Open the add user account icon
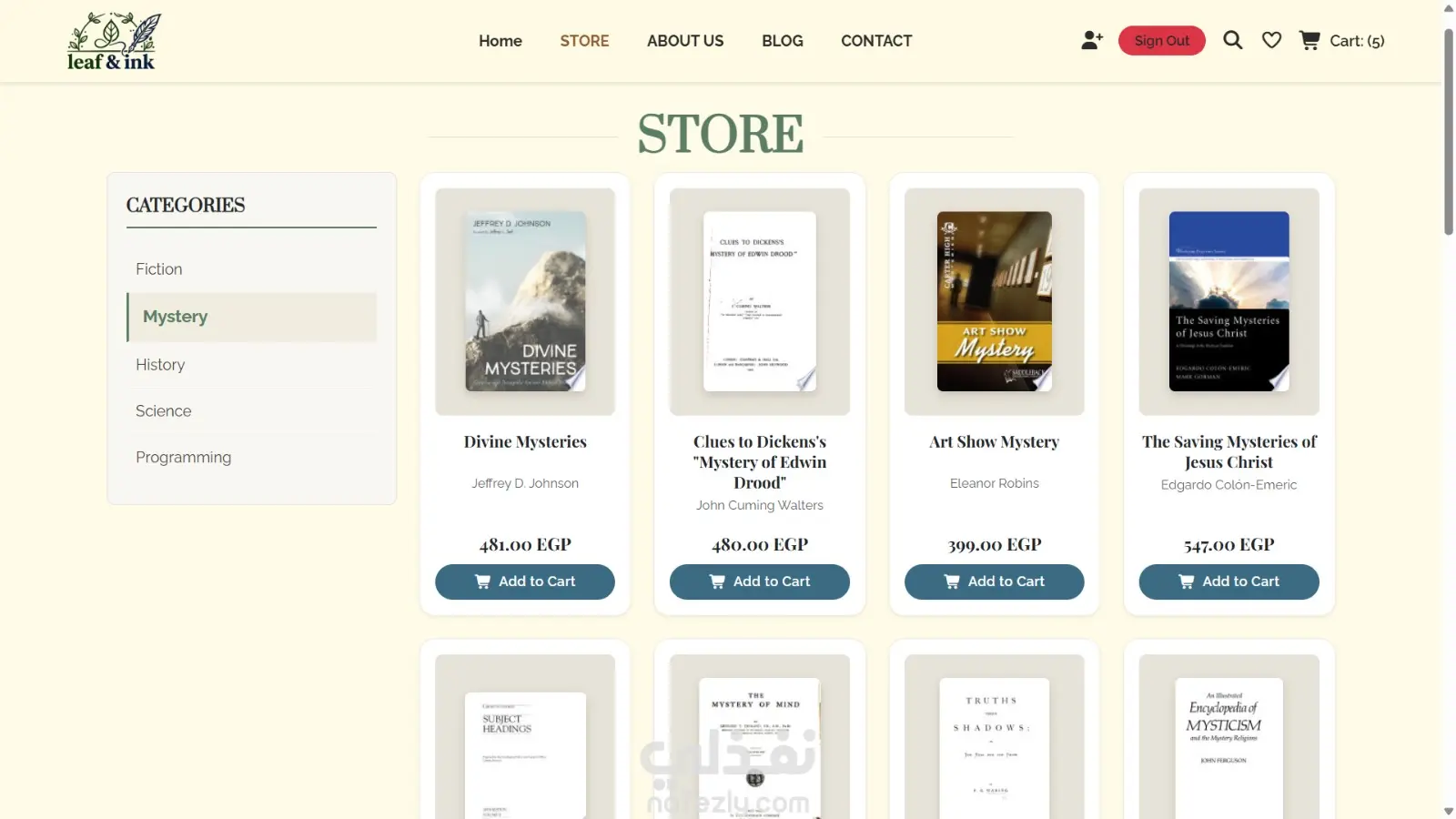The image size is (1456, 819). [x=1092, y=40]
